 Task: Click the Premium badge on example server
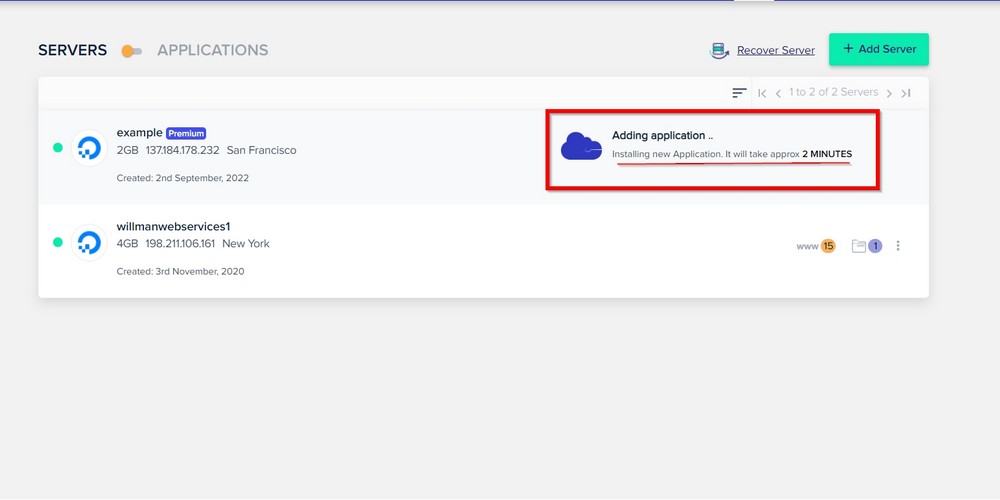(186, 133)
